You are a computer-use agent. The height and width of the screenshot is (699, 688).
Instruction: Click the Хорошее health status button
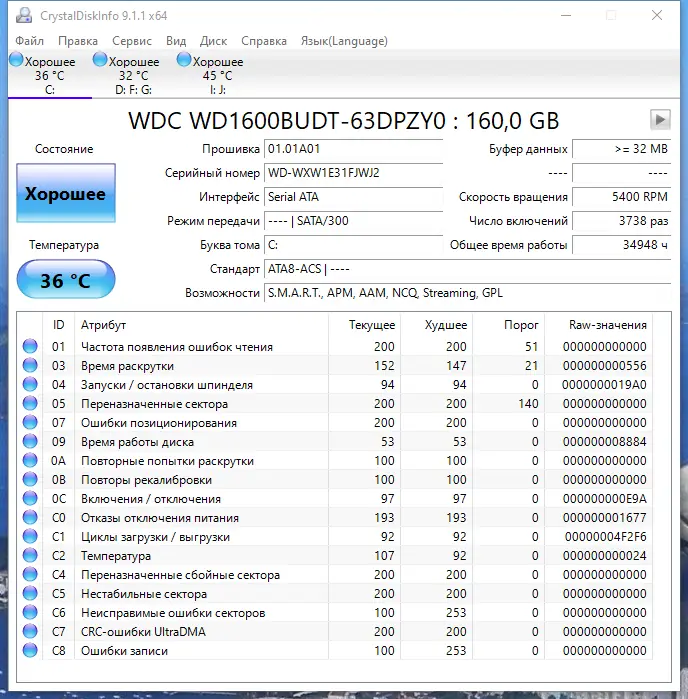click(66, 193)
